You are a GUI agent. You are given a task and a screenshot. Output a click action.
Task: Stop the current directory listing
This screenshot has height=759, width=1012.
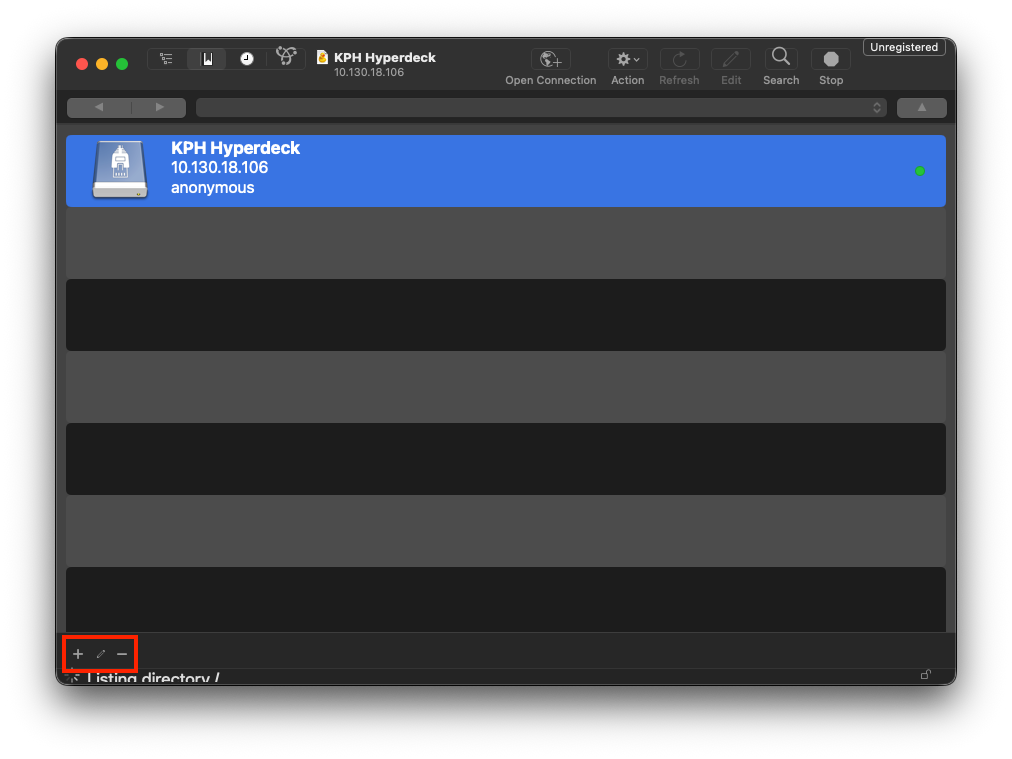click(x=831, y=59)
